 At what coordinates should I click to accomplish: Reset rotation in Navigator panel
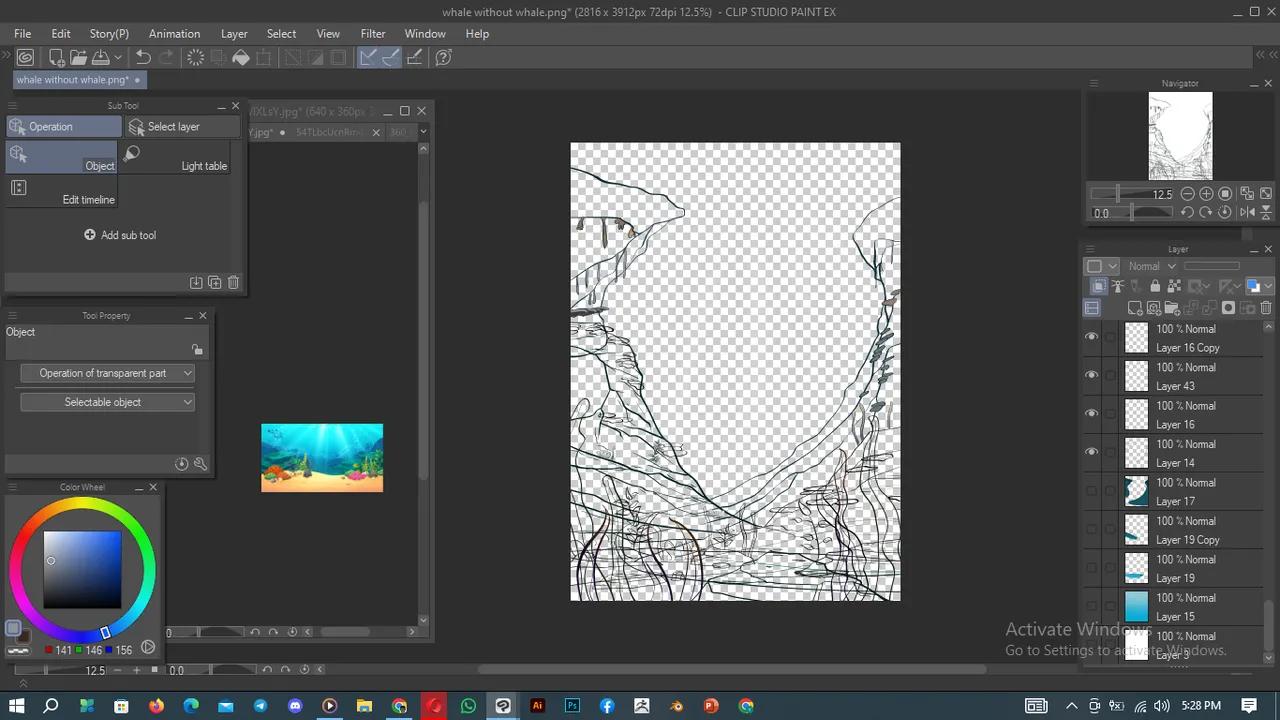point(1225,213)
